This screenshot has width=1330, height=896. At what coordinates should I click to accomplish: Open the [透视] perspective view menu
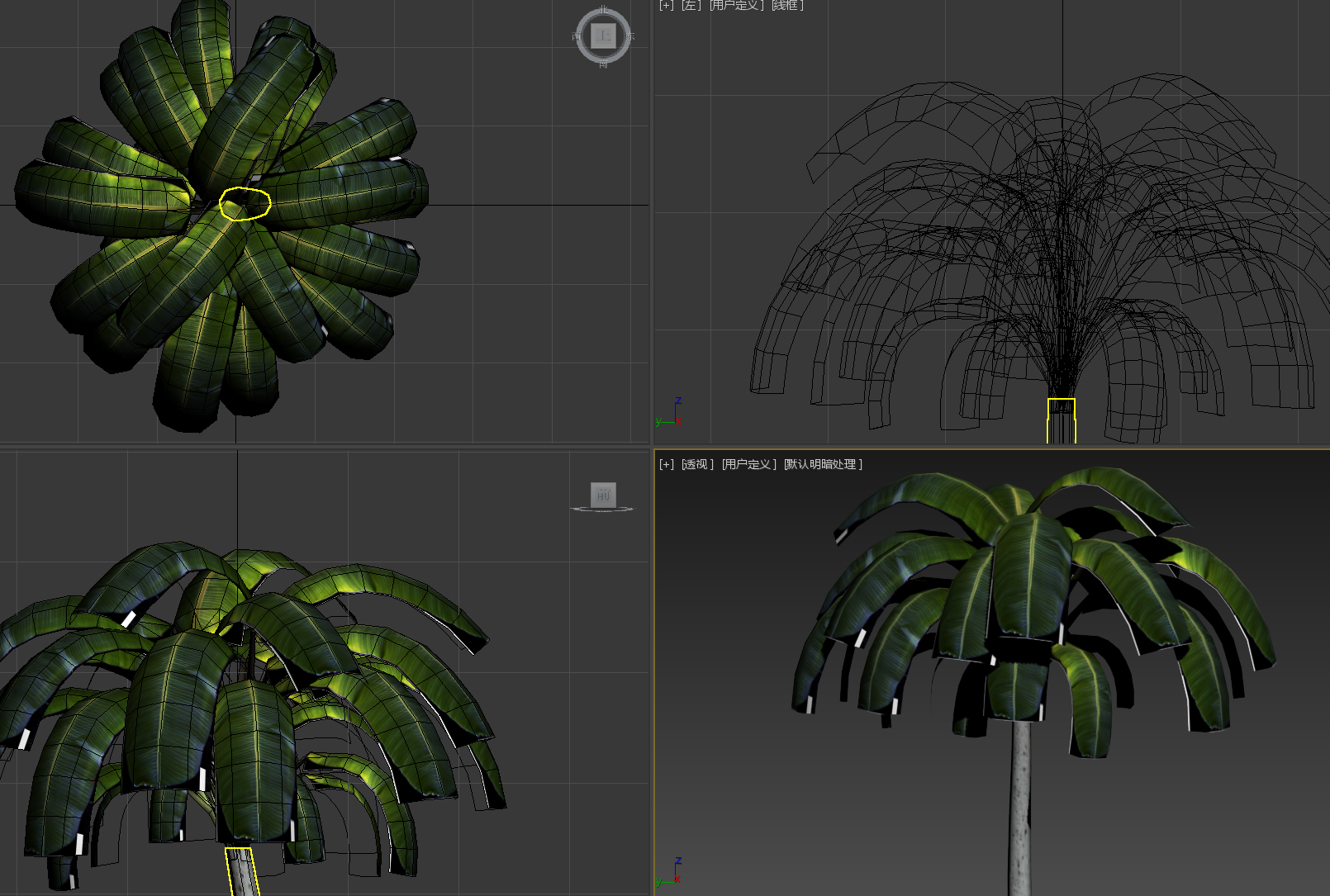(x=697, y=464)
